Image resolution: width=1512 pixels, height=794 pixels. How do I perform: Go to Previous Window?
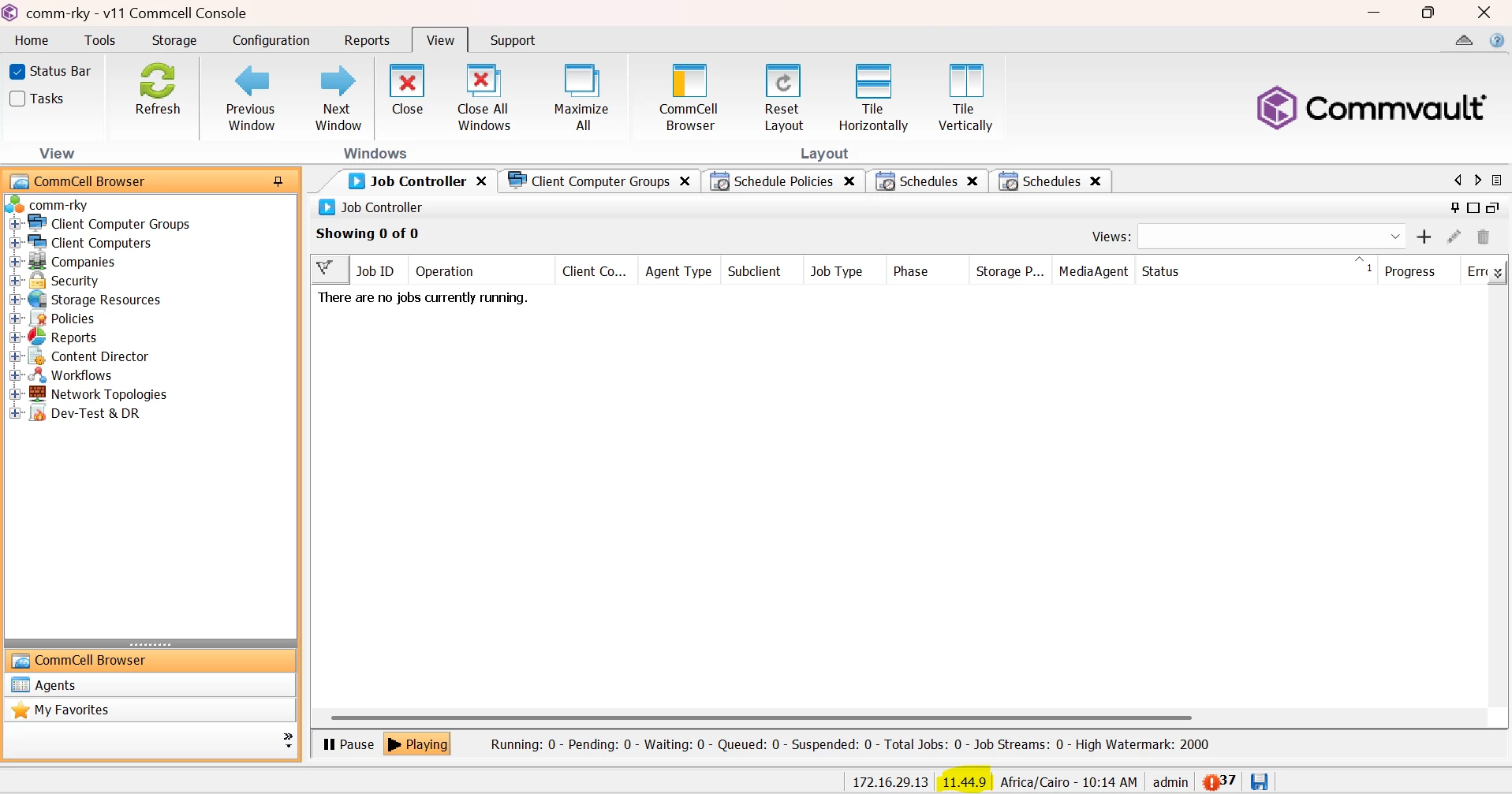click(251, 99)
